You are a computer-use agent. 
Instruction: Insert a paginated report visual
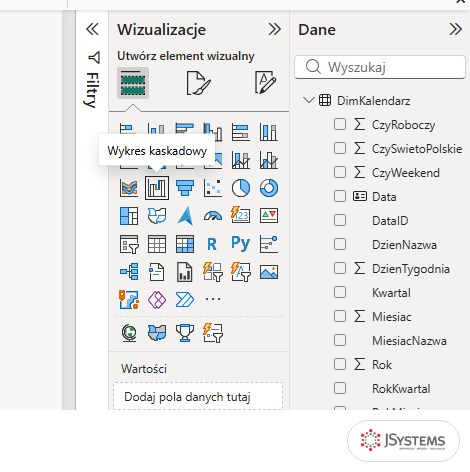coord(185,272)
